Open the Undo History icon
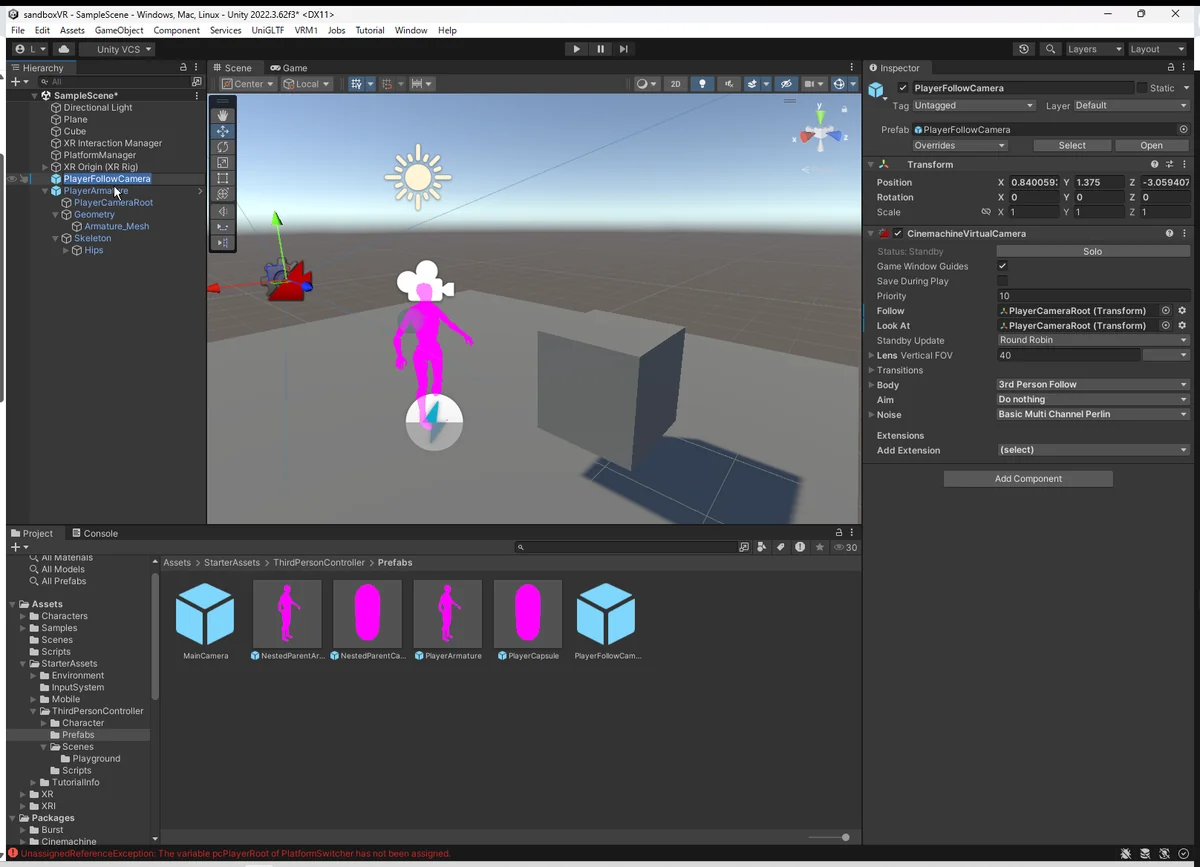 coord(1023,49)
